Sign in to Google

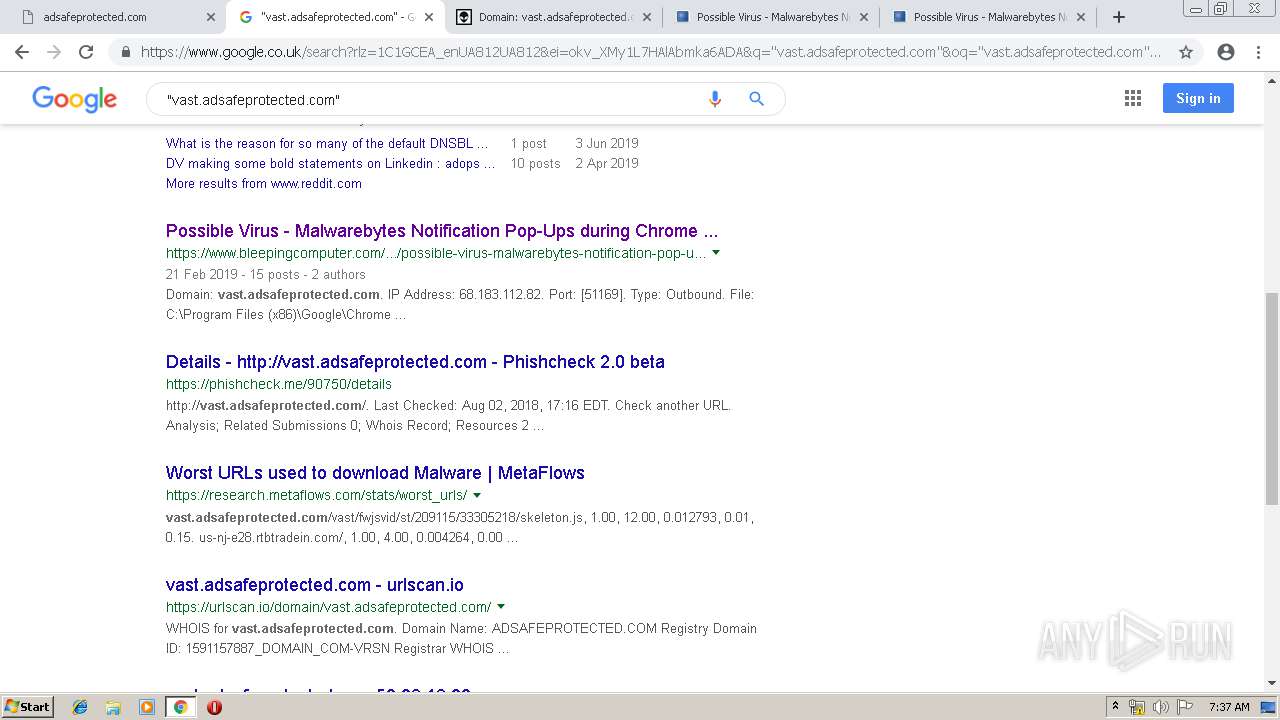(1198, 98)
